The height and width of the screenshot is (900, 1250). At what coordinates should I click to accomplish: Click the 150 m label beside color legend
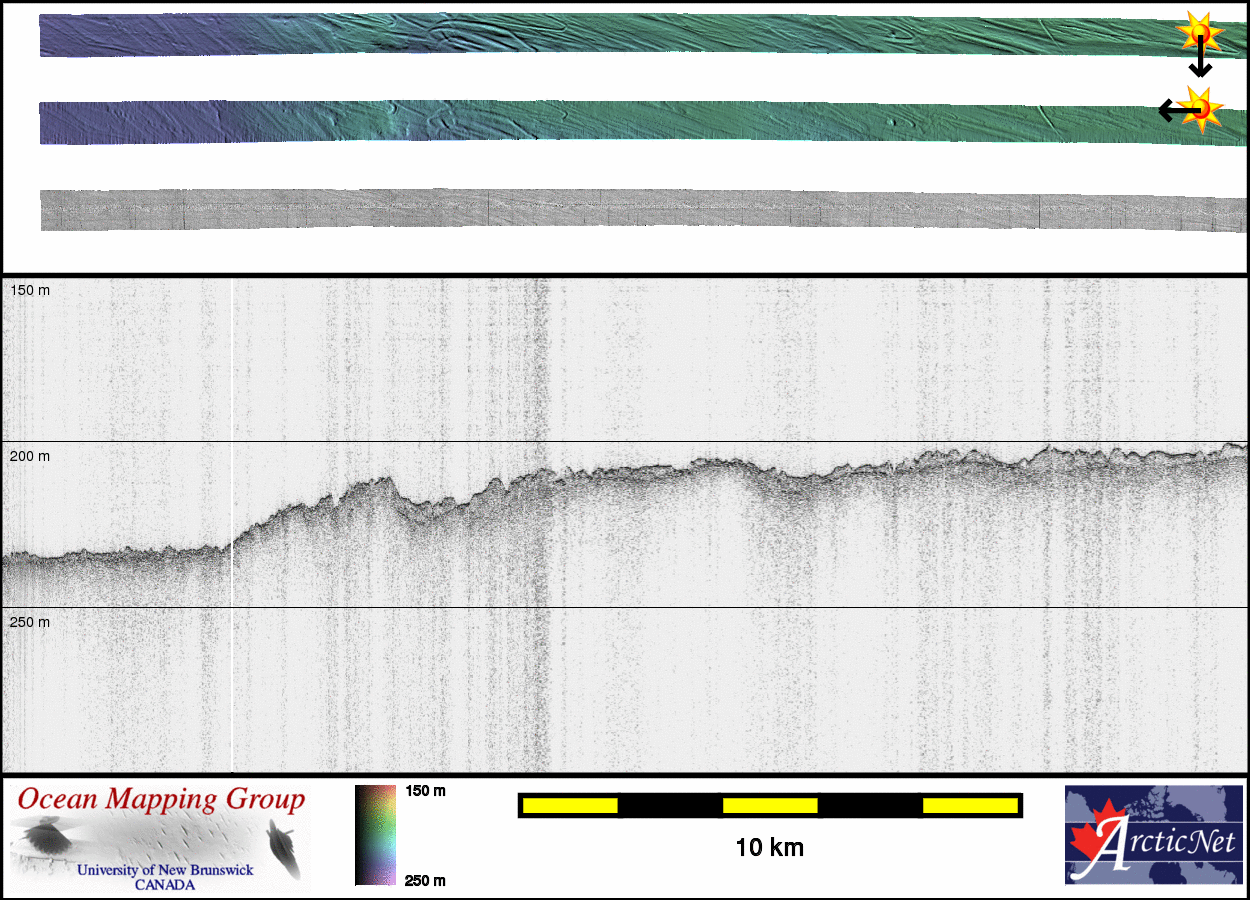(425, 791)
